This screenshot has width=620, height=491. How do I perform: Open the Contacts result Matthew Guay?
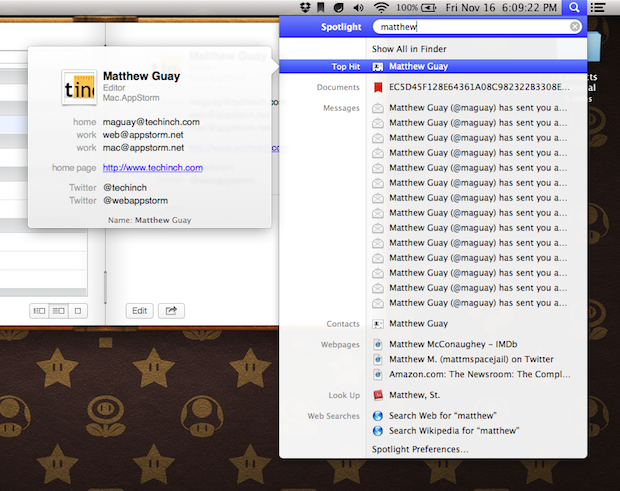tap(418, 324)
